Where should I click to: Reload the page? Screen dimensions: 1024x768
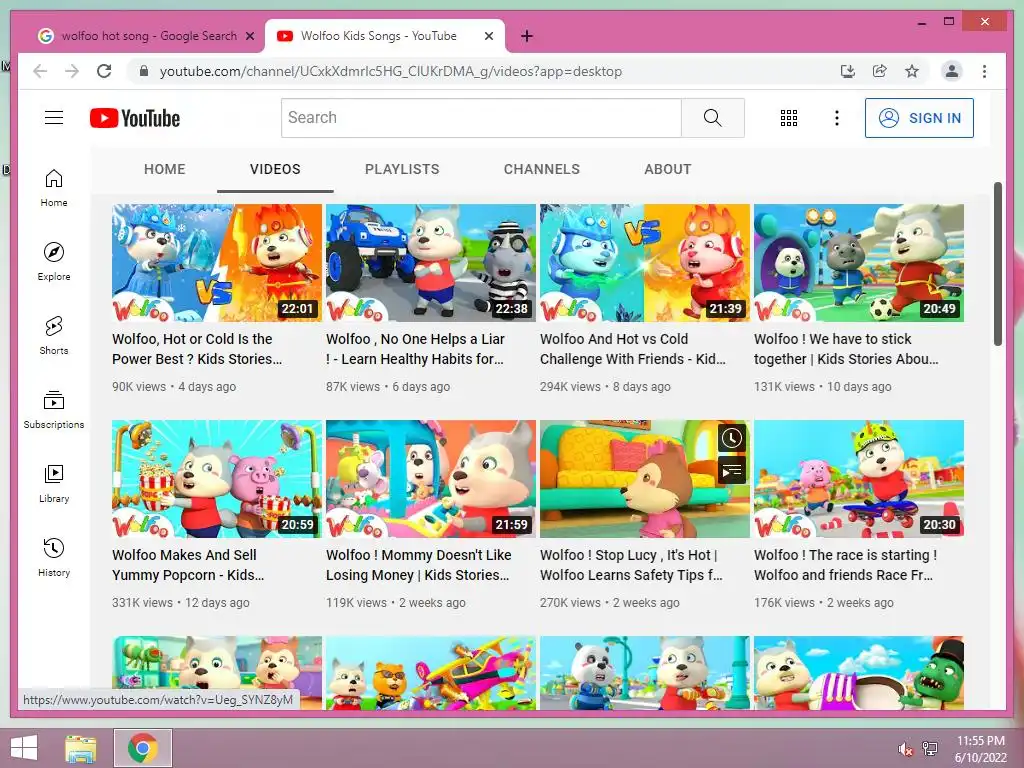[x=104, y=71]
